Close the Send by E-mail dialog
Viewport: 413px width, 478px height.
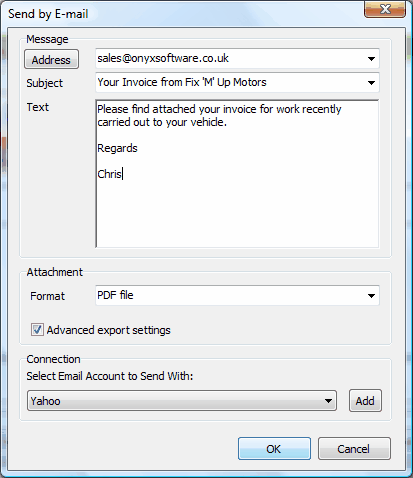point(385,9)
